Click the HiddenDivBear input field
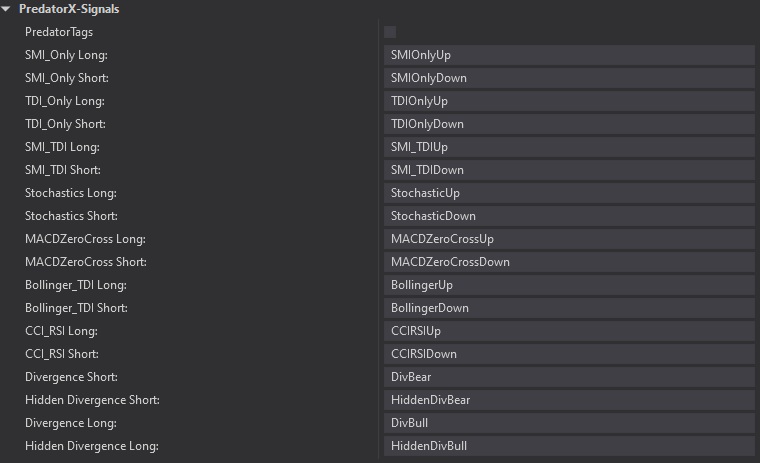The height and width of the screenshot is (463, 760). [568, 400]
